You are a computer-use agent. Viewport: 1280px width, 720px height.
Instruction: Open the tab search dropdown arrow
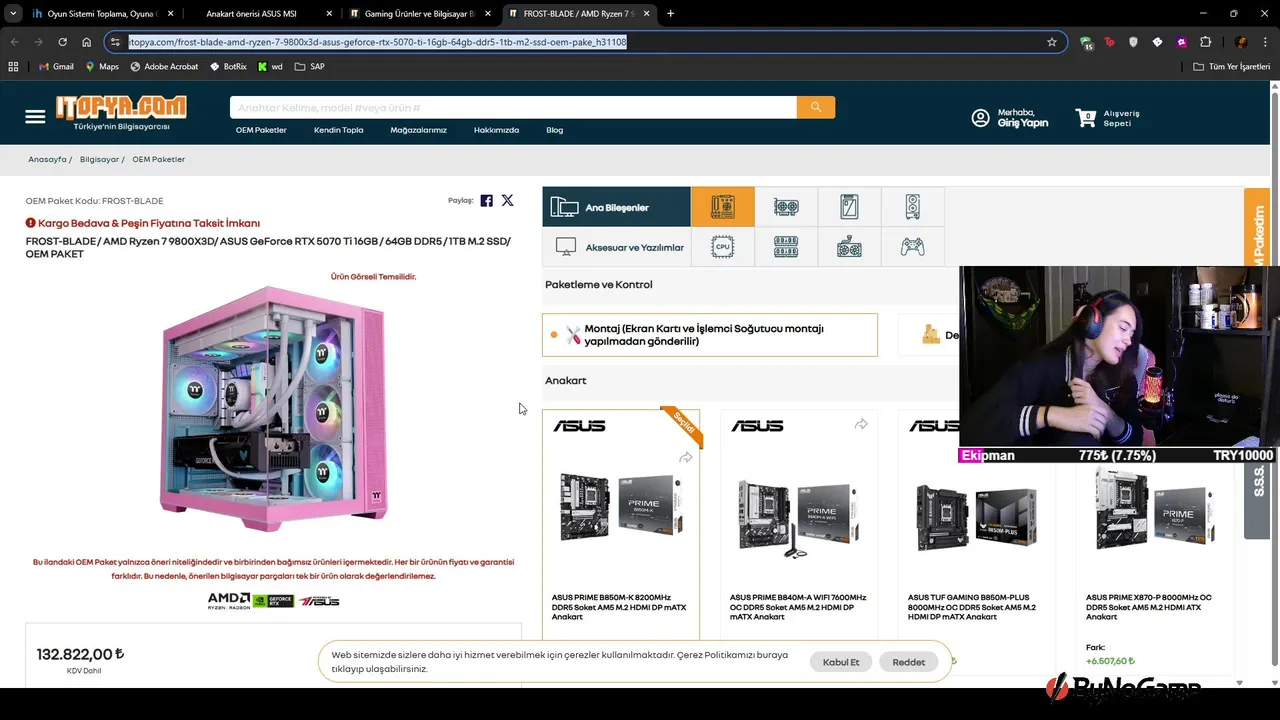(13, 14)
